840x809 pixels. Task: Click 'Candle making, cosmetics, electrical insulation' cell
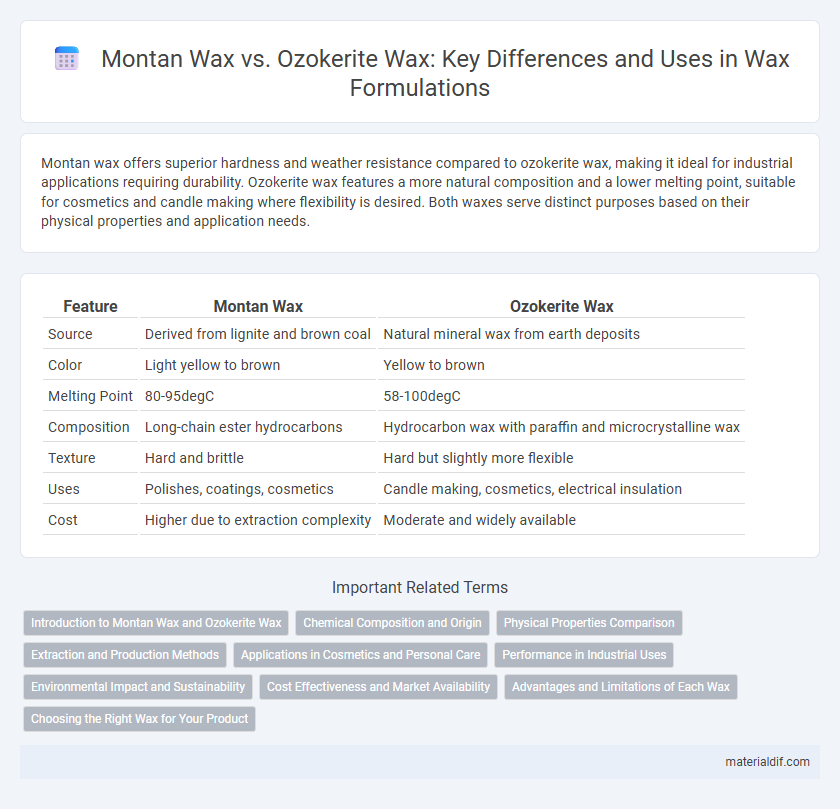(x=561, y=490)
